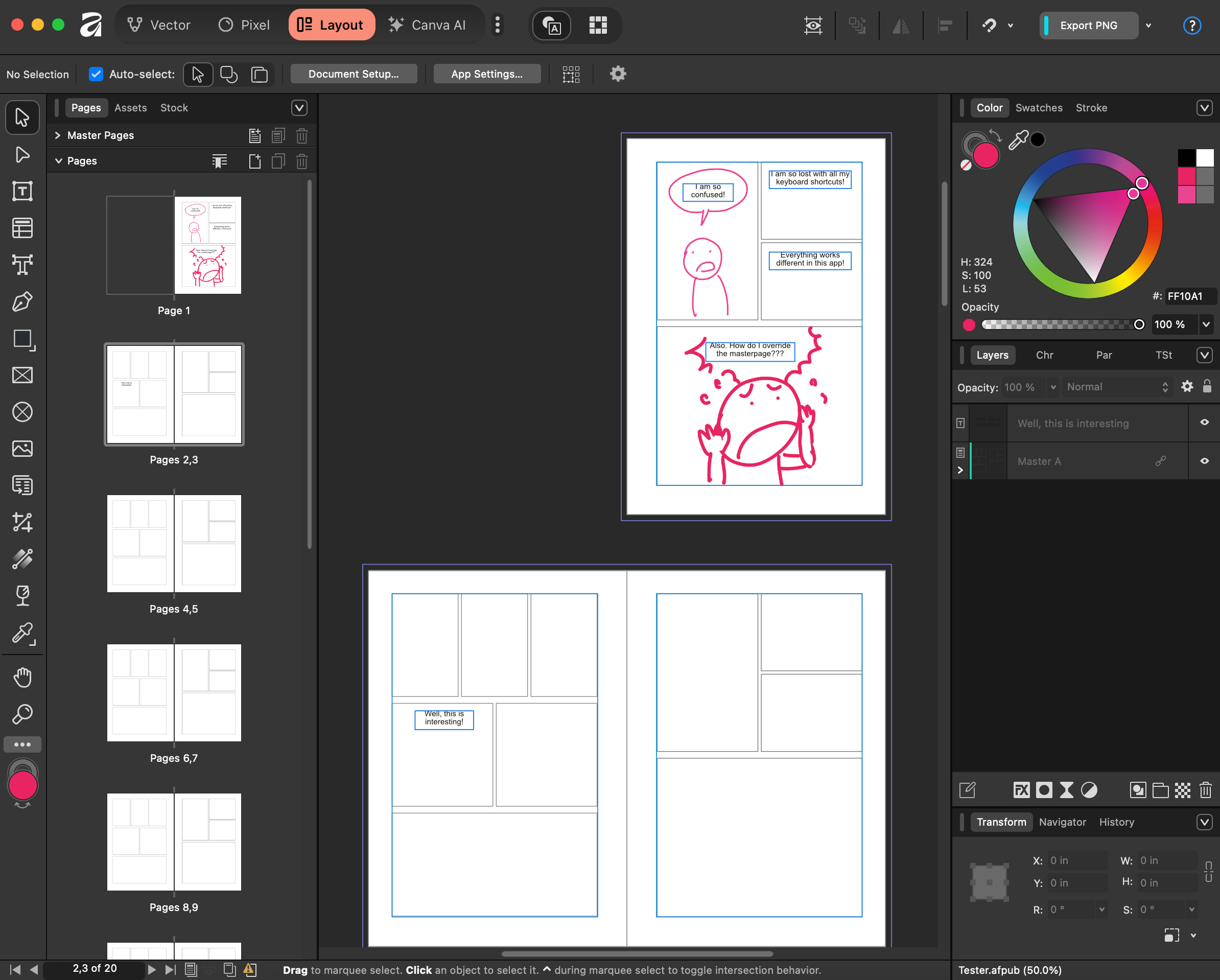Click the Document Setup button
The image size is (1220, 980).
353,74
